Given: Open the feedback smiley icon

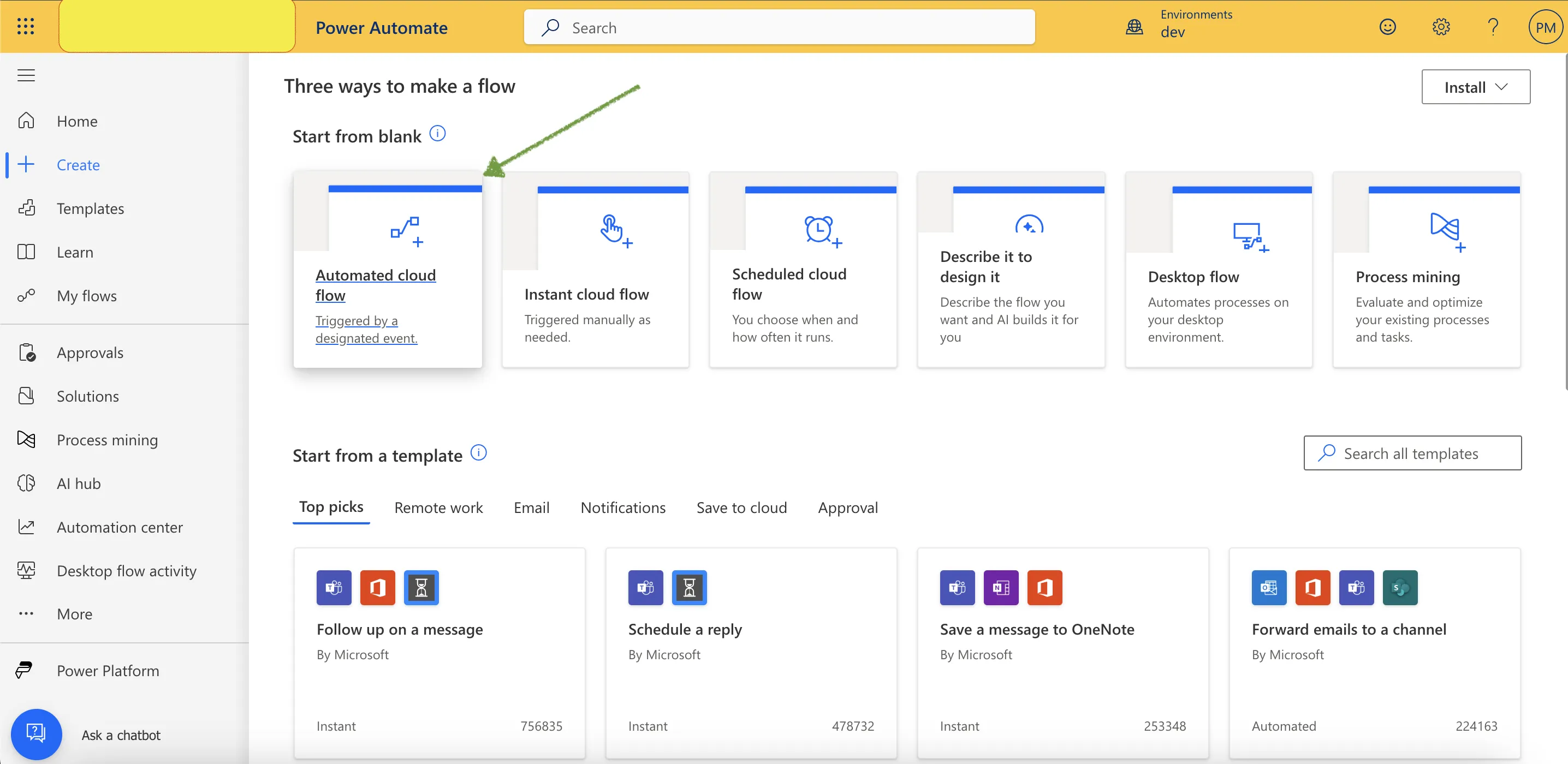Looking at the screenshot, I should (x=1387, y=27).
